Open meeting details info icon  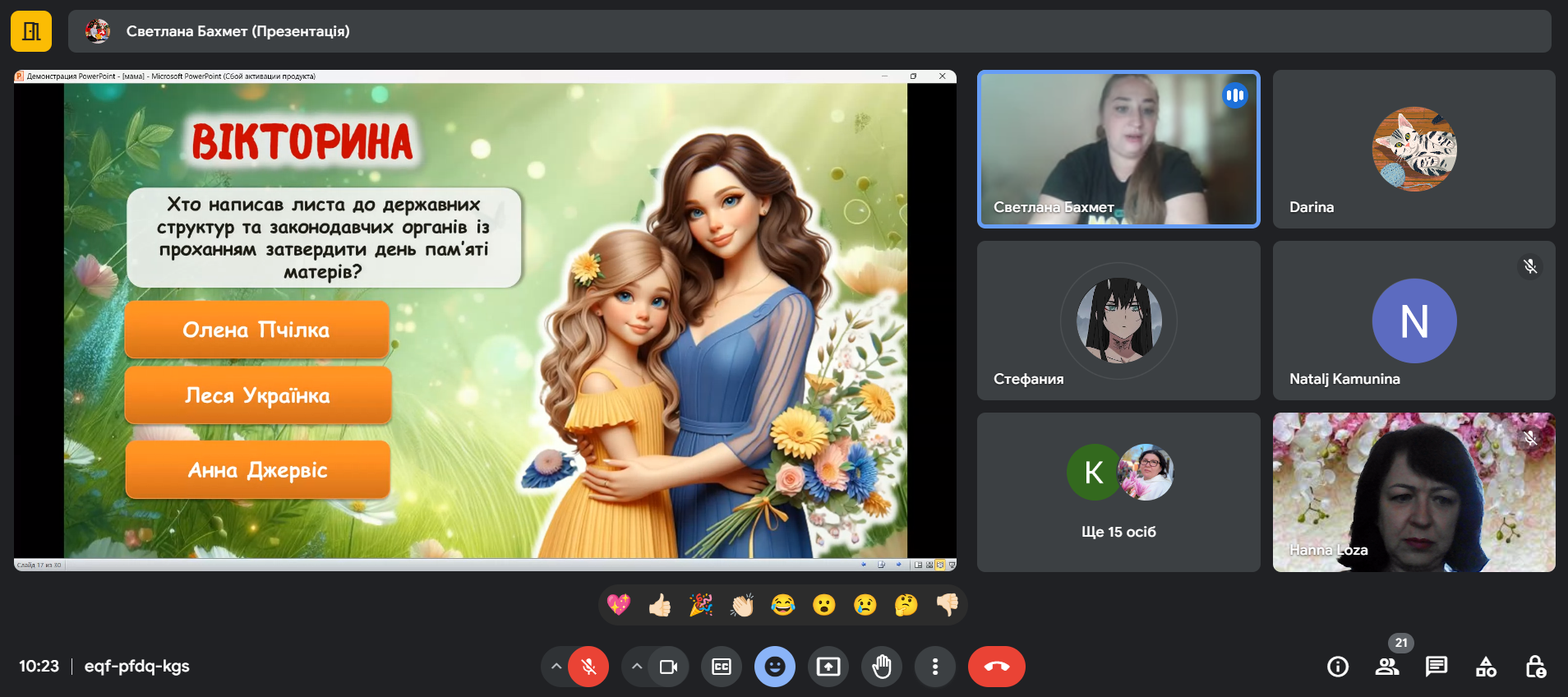[1338, 667]
